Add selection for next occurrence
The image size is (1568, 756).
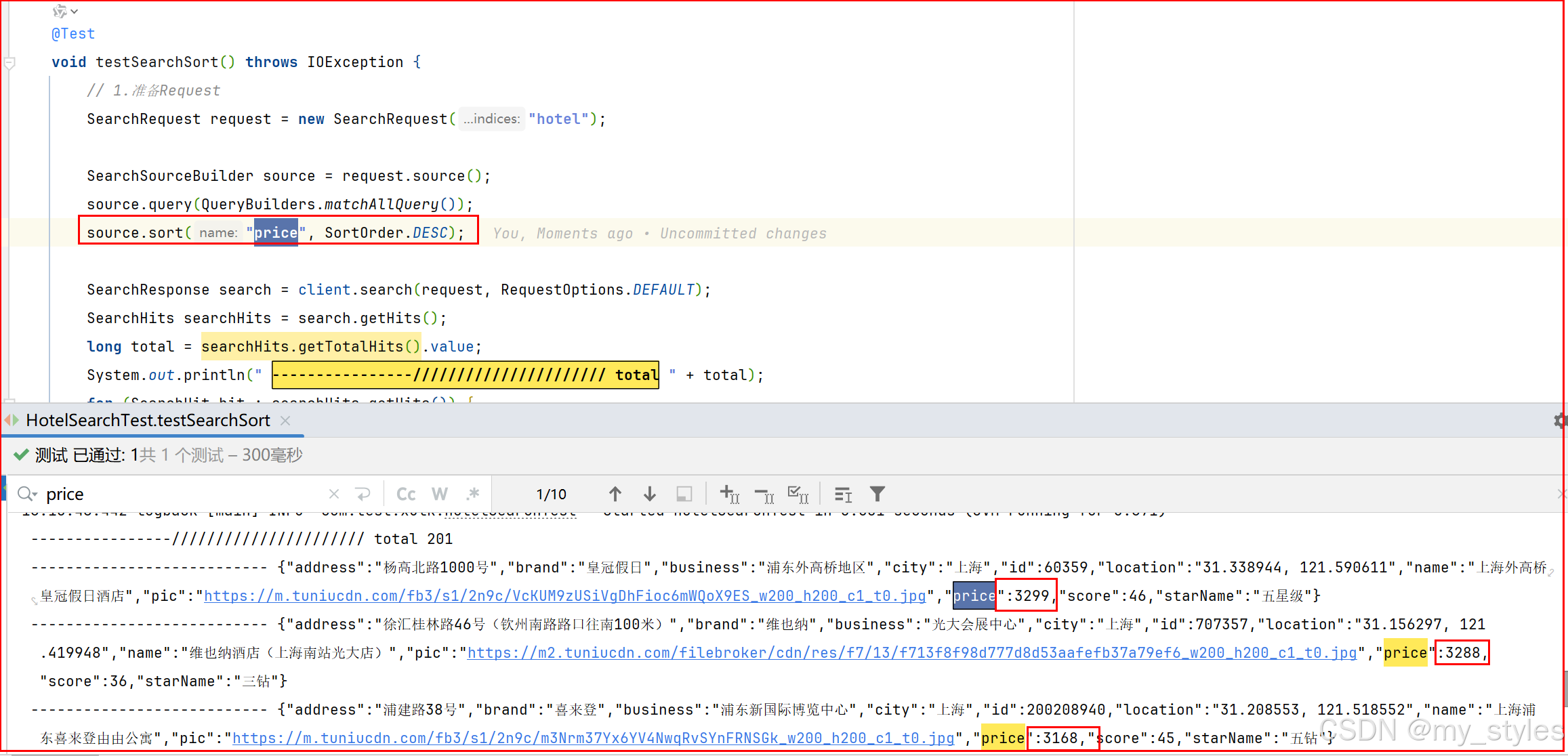point(729,494)
